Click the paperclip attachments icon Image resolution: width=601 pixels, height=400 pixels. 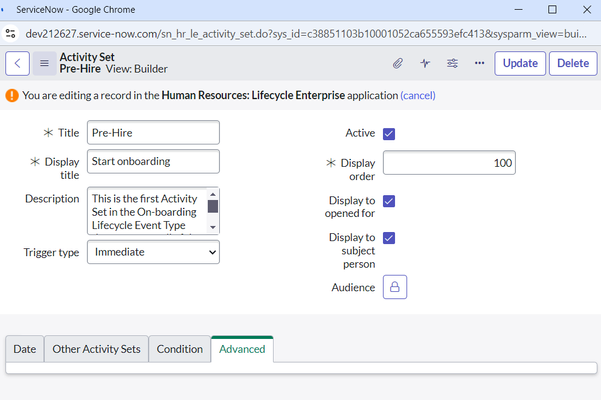click(x=398, y=63)
